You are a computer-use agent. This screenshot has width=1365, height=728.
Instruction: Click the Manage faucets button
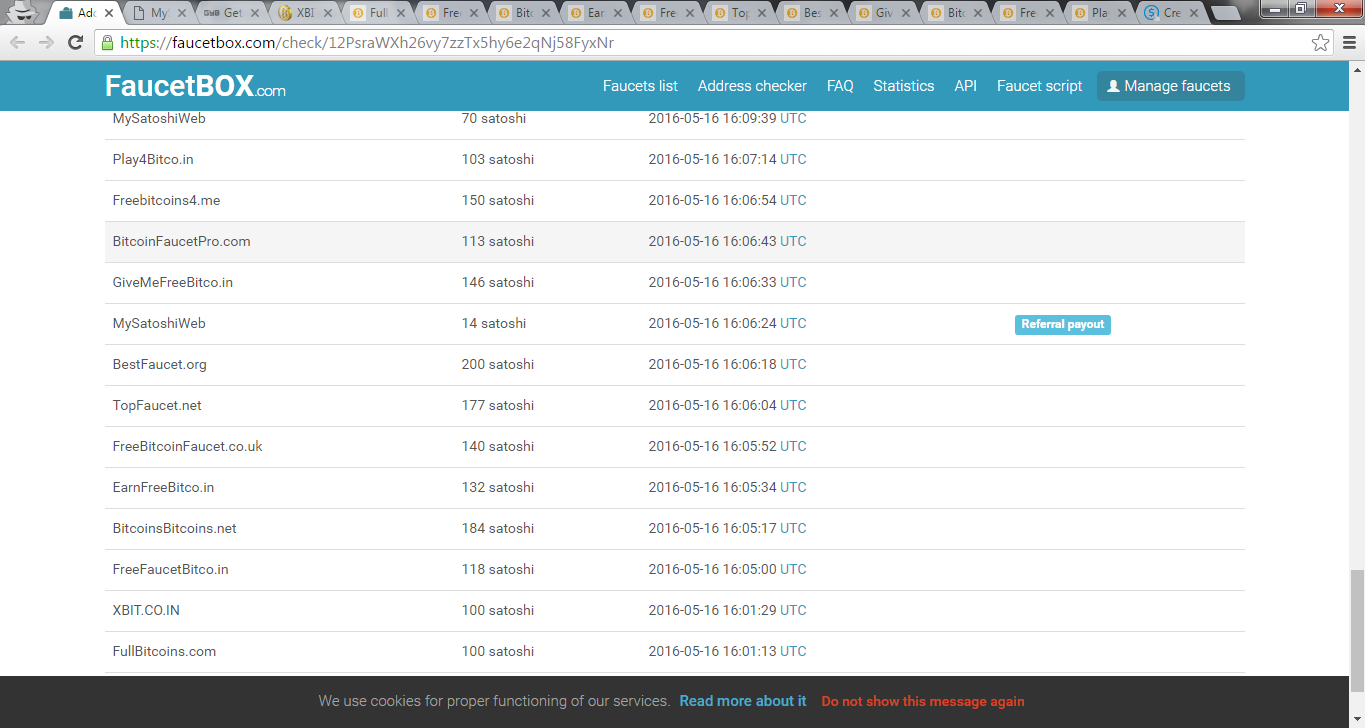1170,86
